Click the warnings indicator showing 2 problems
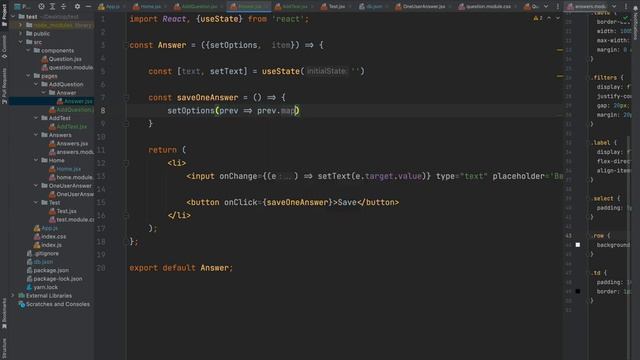This screenshot has height=360, width=640. coord(538,18)
